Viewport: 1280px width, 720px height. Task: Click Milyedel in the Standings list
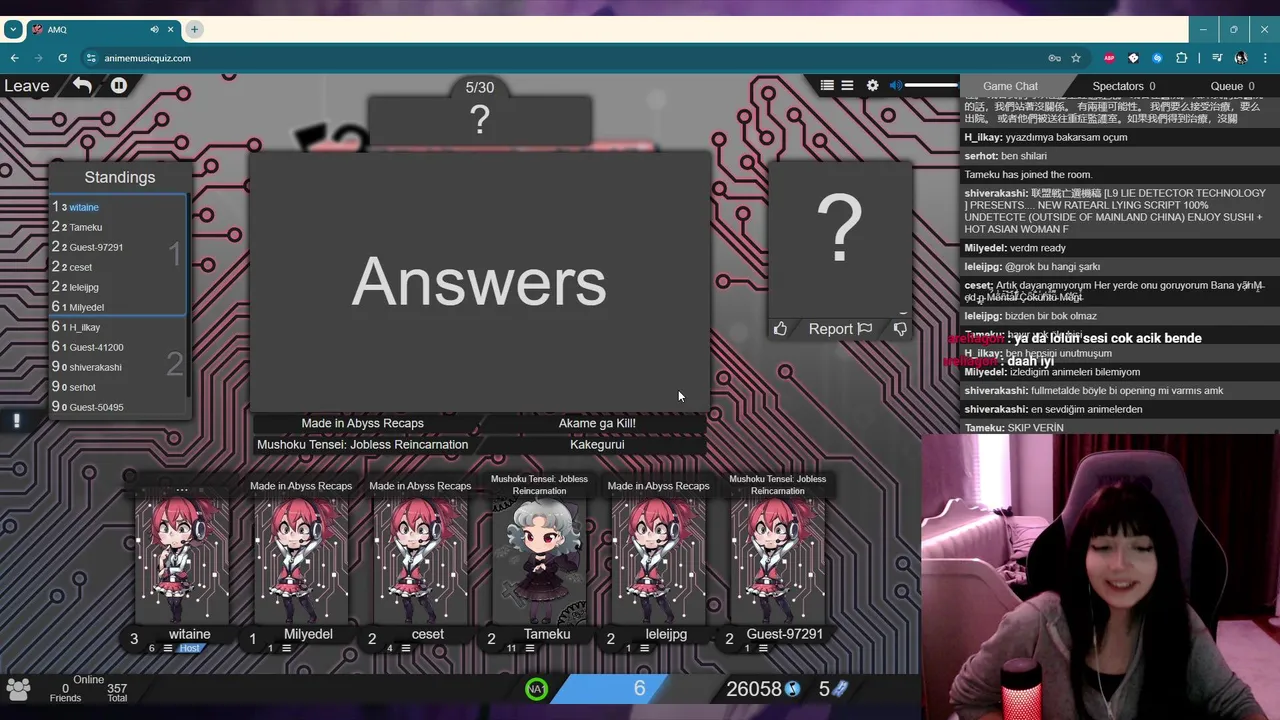(x=86, y=307)
